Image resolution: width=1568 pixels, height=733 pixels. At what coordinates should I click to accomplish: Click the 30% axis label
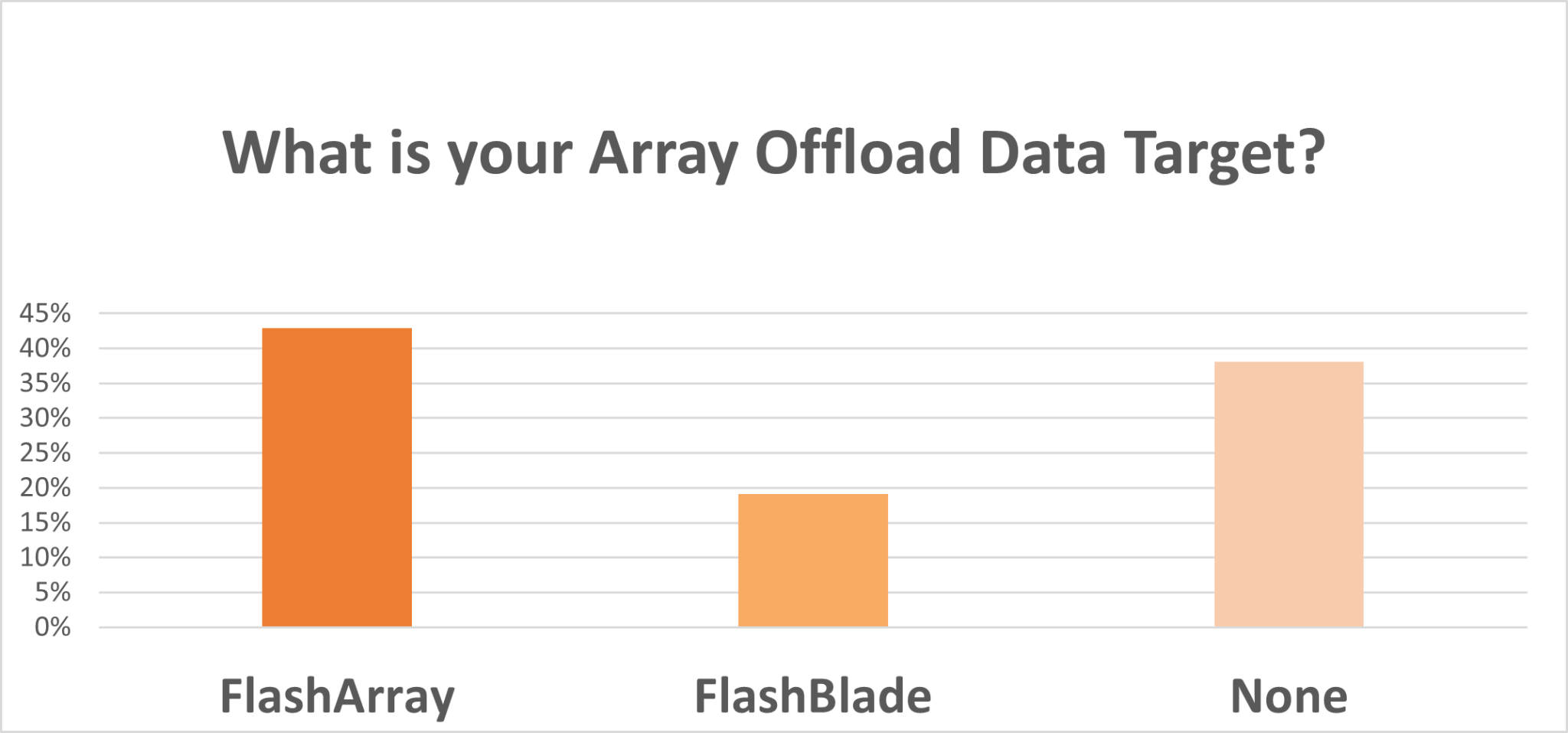tap(45, 417)
